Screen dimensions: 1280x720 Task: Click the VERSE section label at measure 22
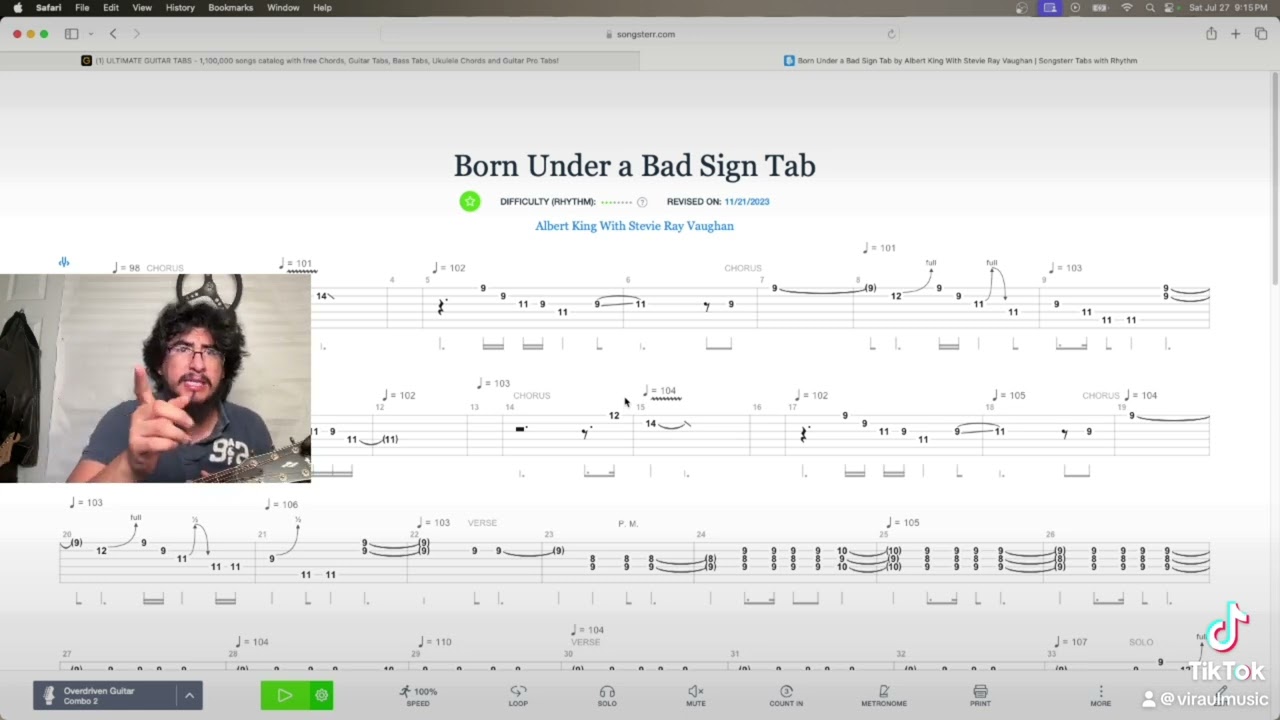[x=482, y=523]
